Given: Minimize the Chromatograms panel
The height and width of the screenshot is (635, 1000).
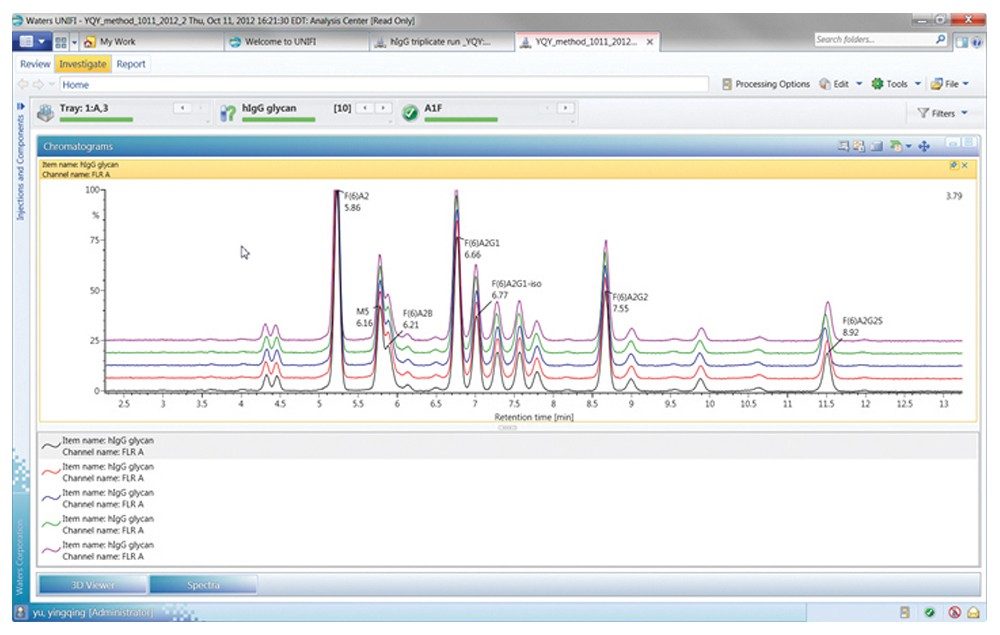Looking at the screenshot, I should click(953, 143).
